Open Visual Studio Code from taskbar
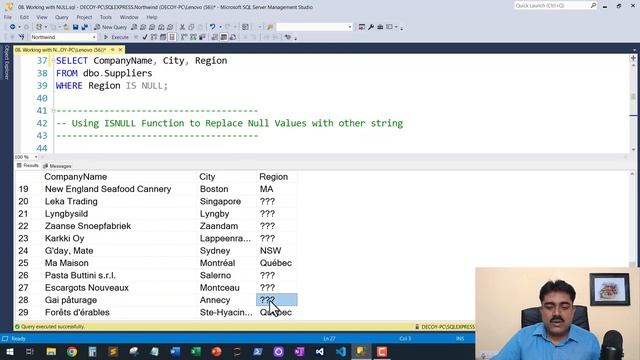The image size is (640, 360). [340, 351]
